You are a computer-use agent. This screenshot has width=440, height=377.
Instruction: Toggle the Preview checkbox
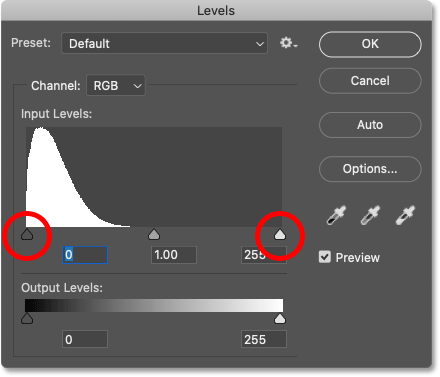(325, 257)
